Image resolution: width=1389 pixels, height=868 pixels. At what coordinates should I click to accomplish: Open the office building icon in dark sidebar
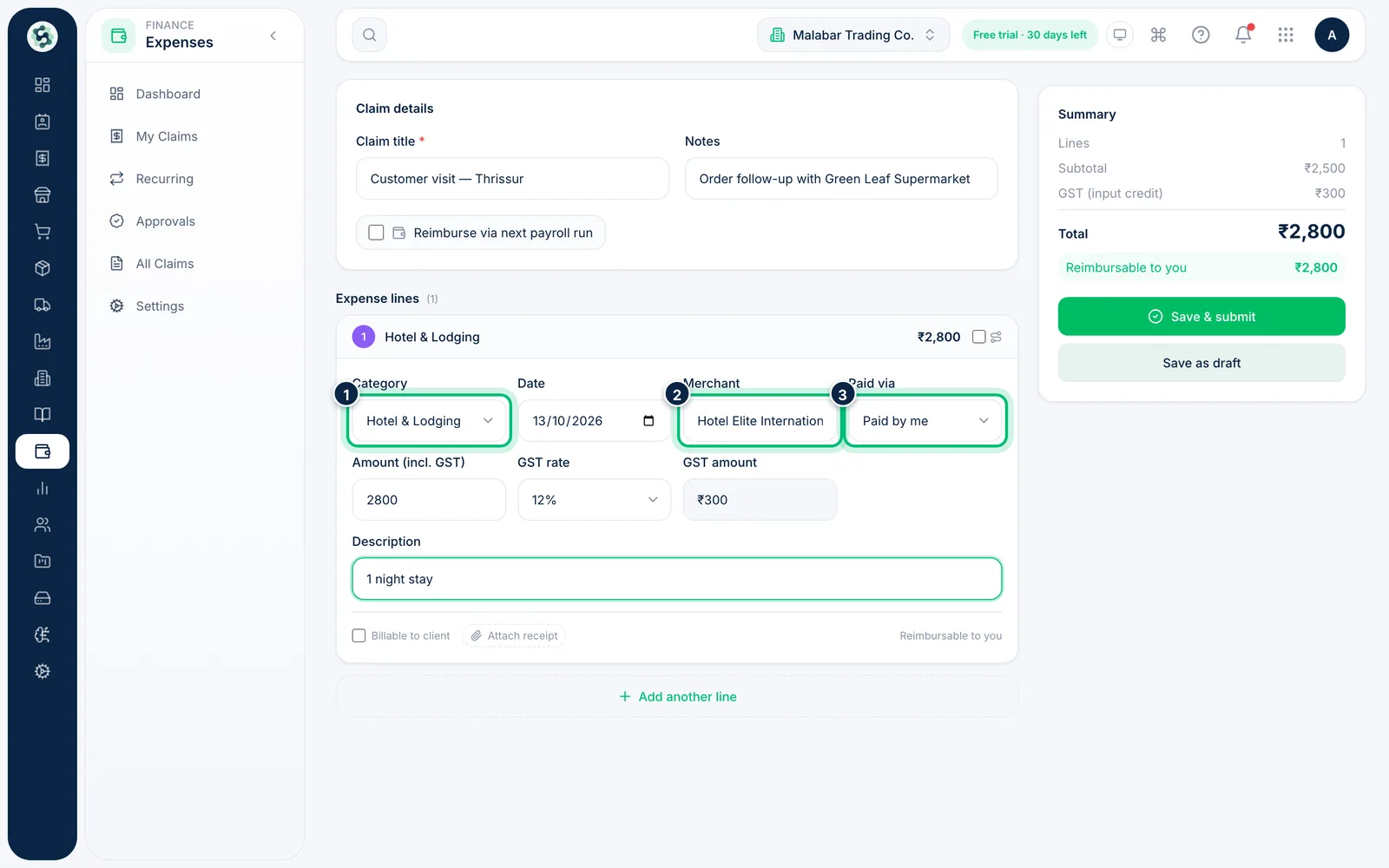click(42, 378)
